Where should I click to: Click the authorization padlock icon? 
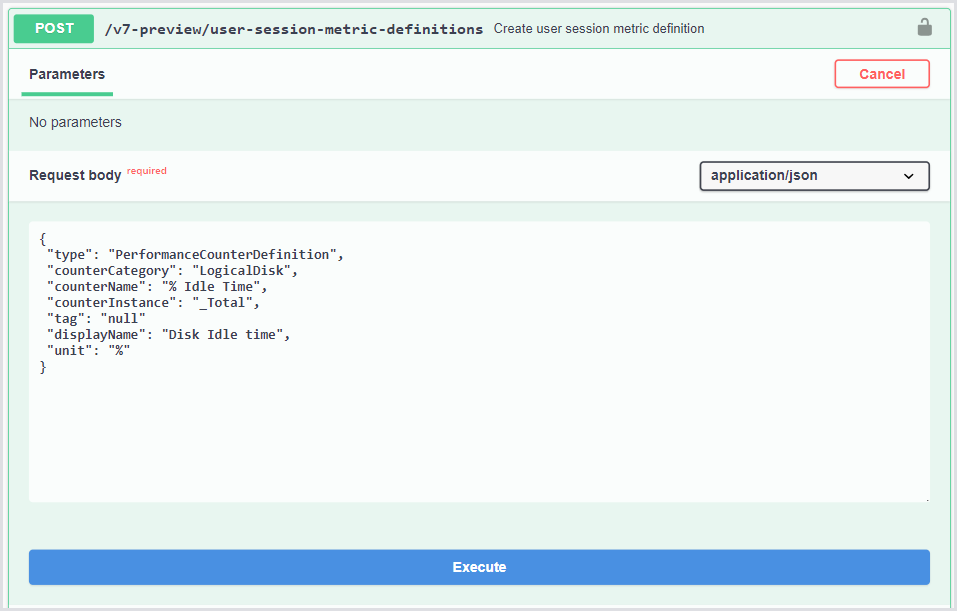tap(925, 28)
